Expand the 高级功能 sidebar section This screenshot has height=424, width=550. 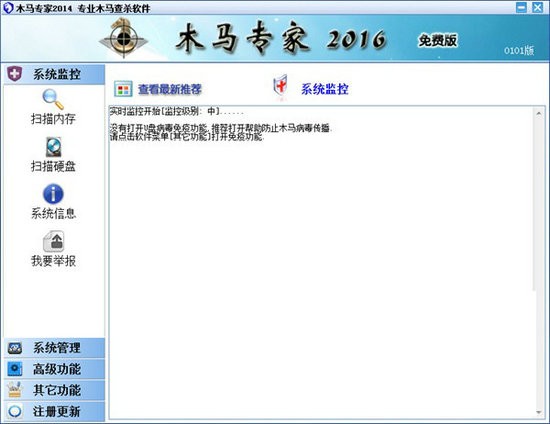tap(54, 369)
